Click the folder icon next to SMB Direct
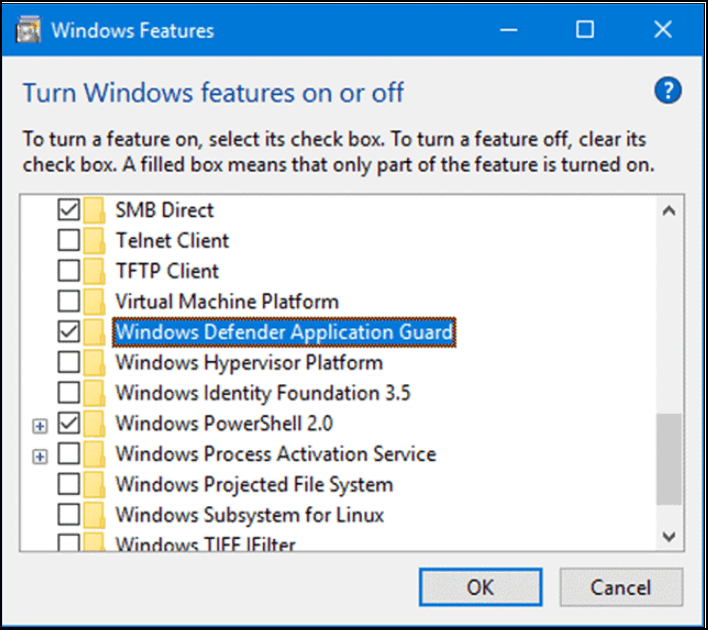Viewport: 708px width, 630px height. 95,211
